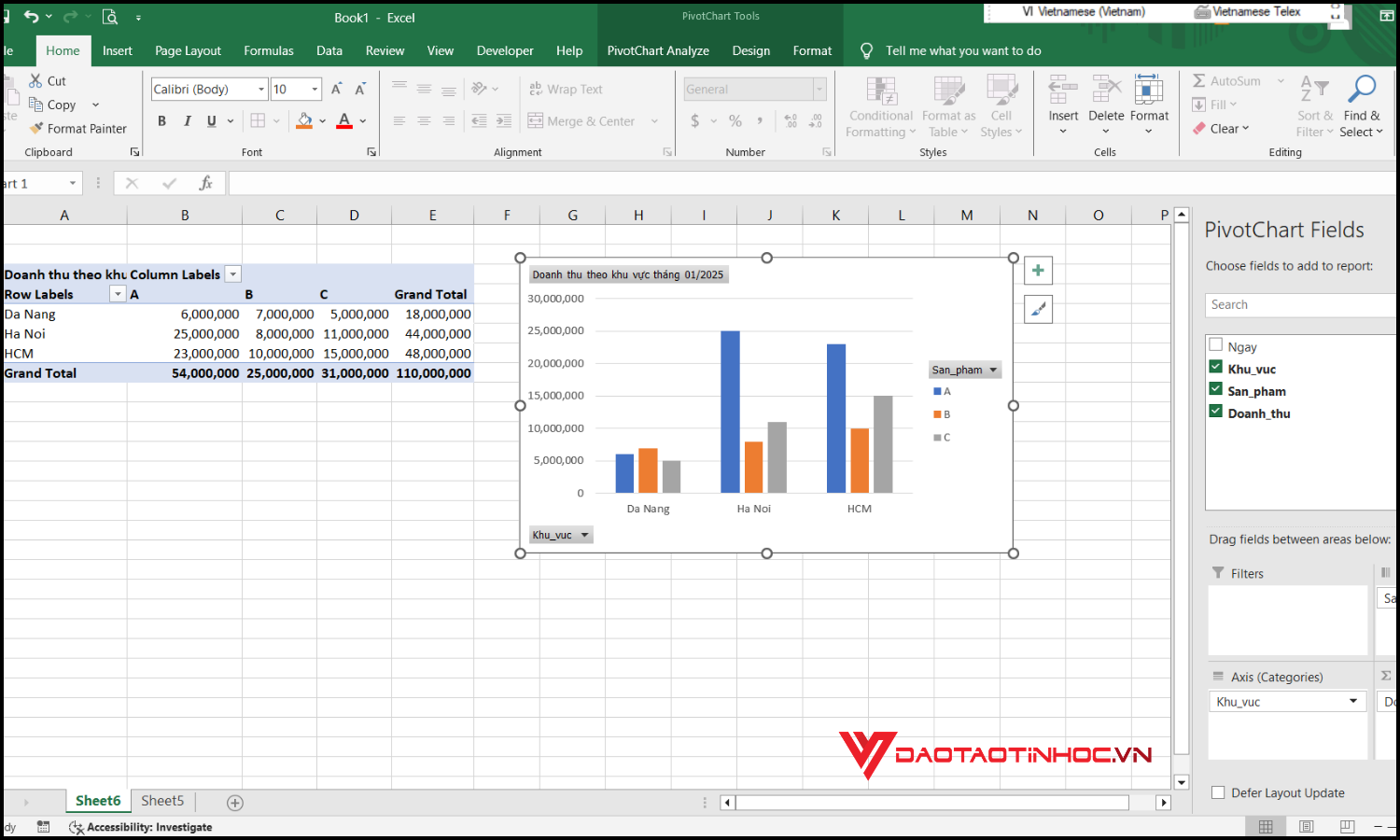
Task: Toggle bold formatting
Action: coord(161,120)
